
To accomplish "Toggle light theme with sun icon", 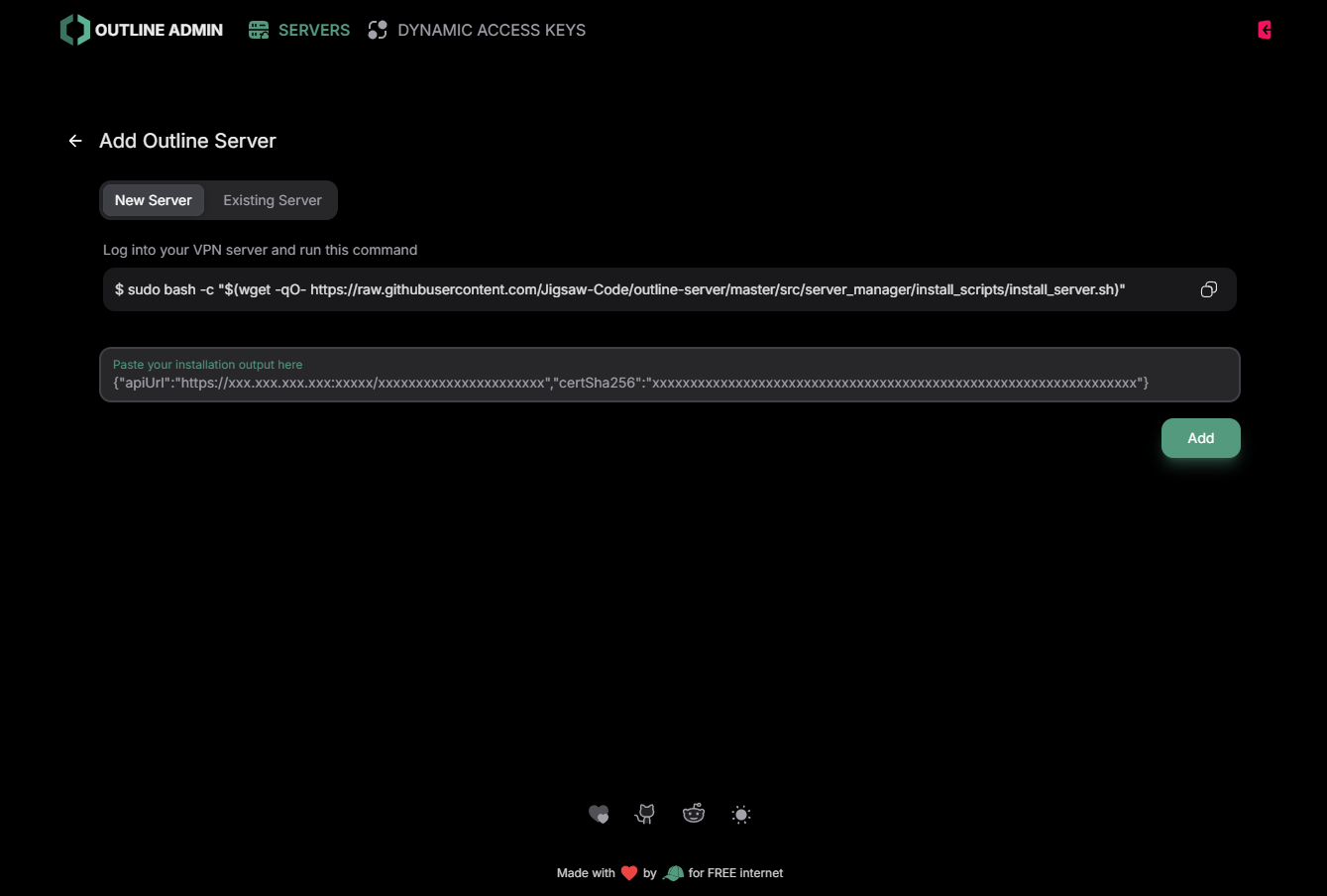I will point(741,815).
